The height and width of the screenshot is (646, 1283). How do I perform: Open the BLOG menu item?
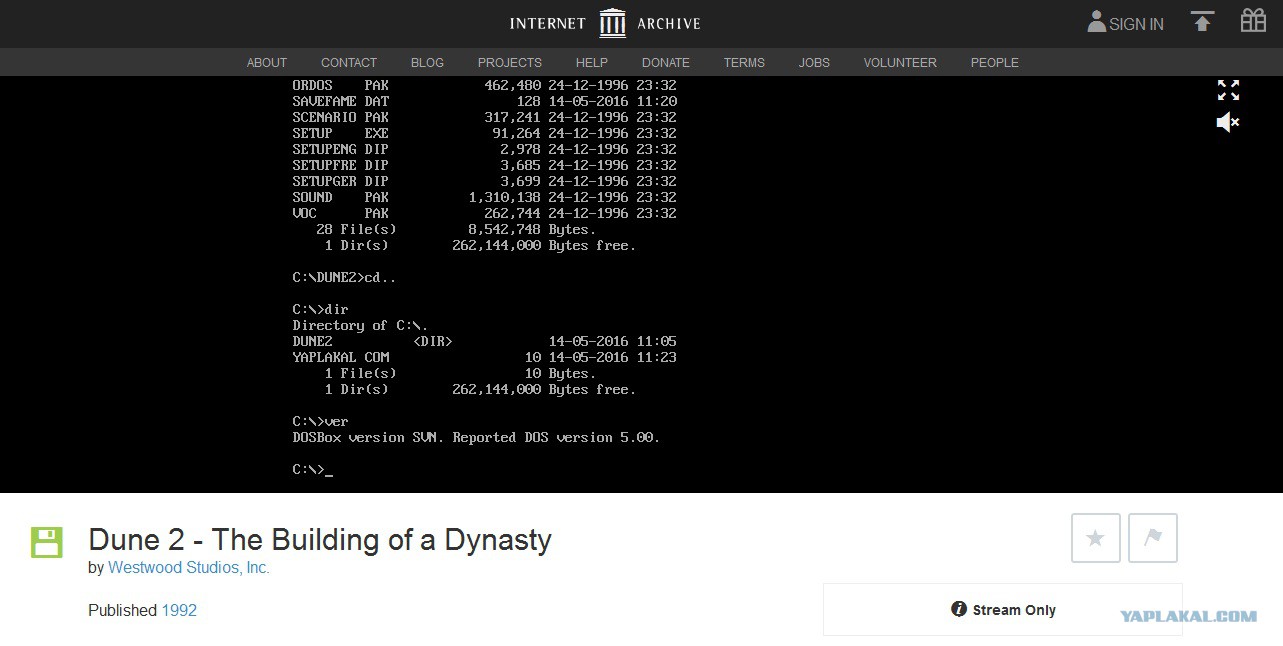427,62
